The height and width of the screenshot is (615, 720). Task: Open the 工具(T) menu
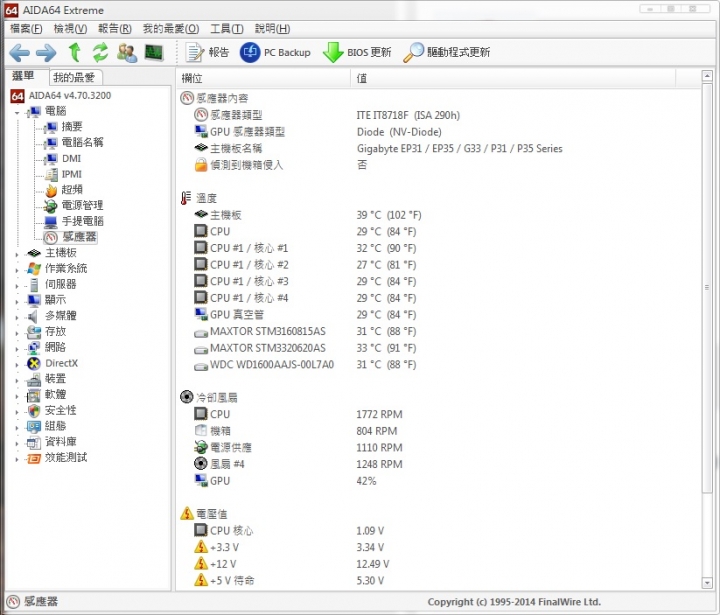[x=227, y=28]
